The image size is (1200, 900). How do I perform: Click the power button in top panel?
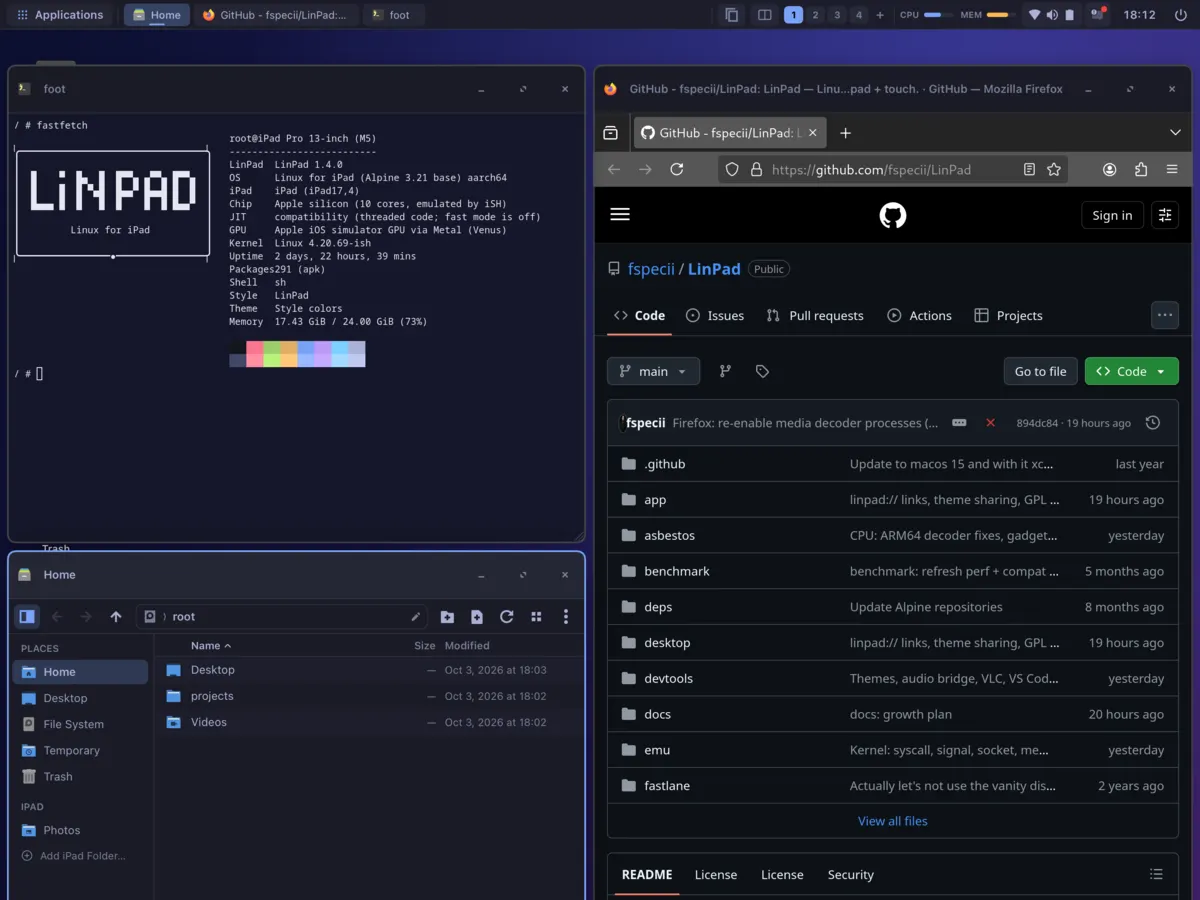click(x=1182, y=15)
